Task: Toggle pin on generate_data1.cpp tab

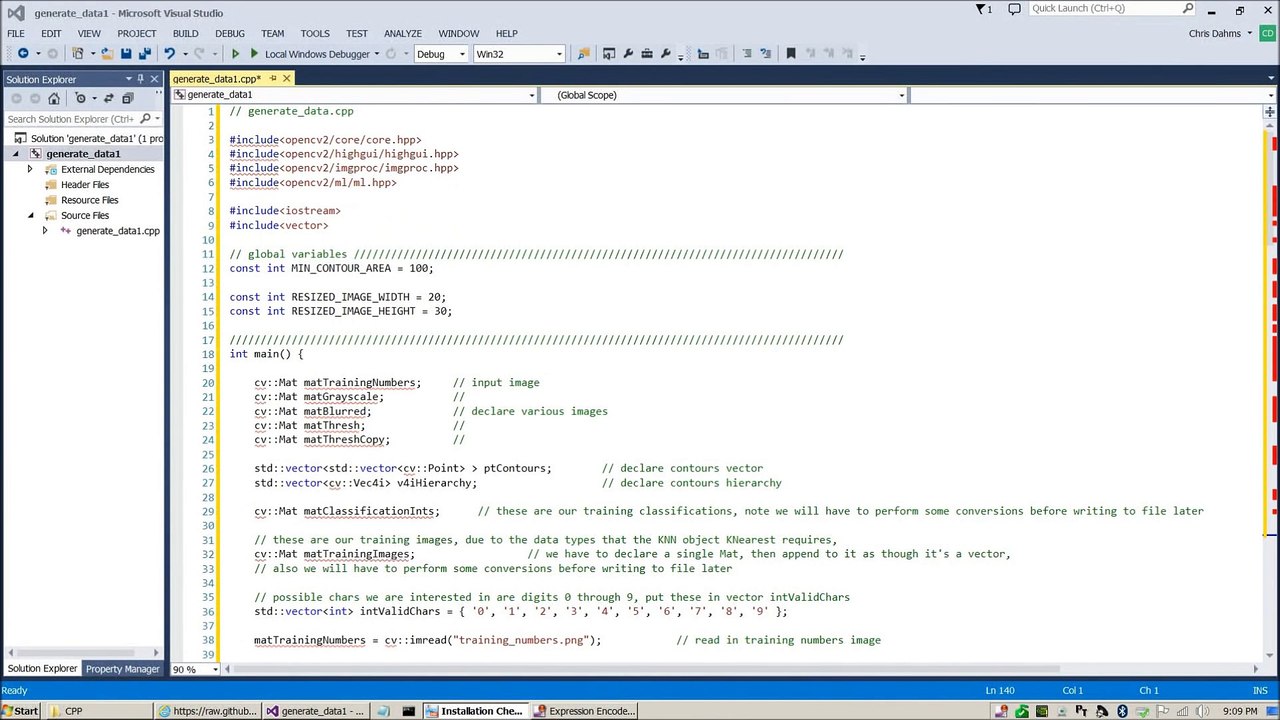Action: point(272,79)
